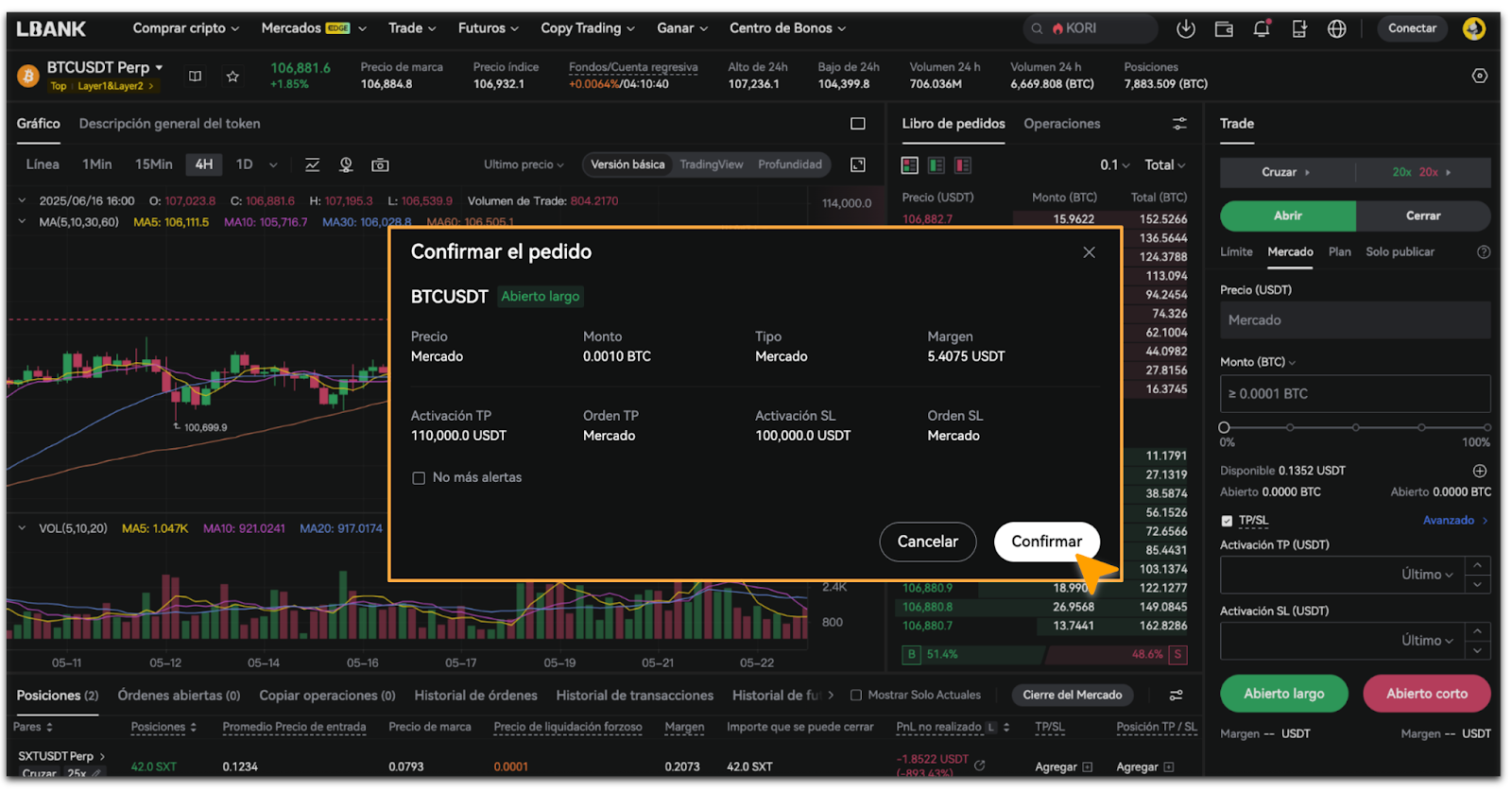Open the wallet icon in top bar

click(1224, 29)
